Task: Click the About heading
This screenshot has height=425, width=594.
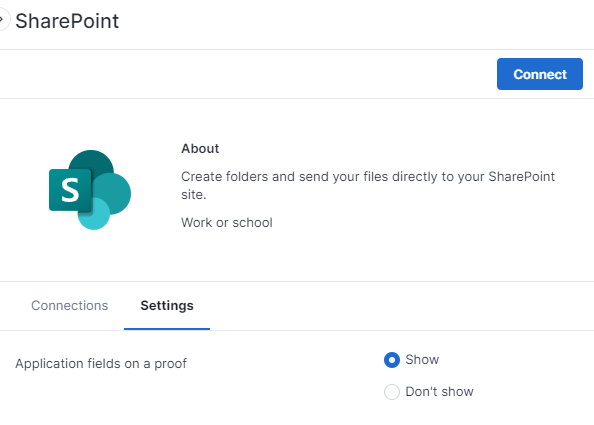Action: 200,148
